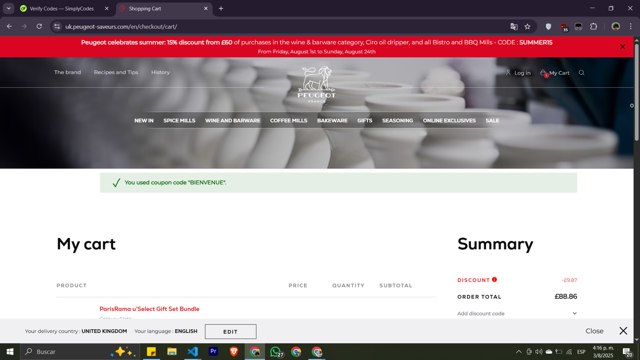The image size is (640, 360).
Task: Open the volume control in system tray
Action: click(539, 351)
